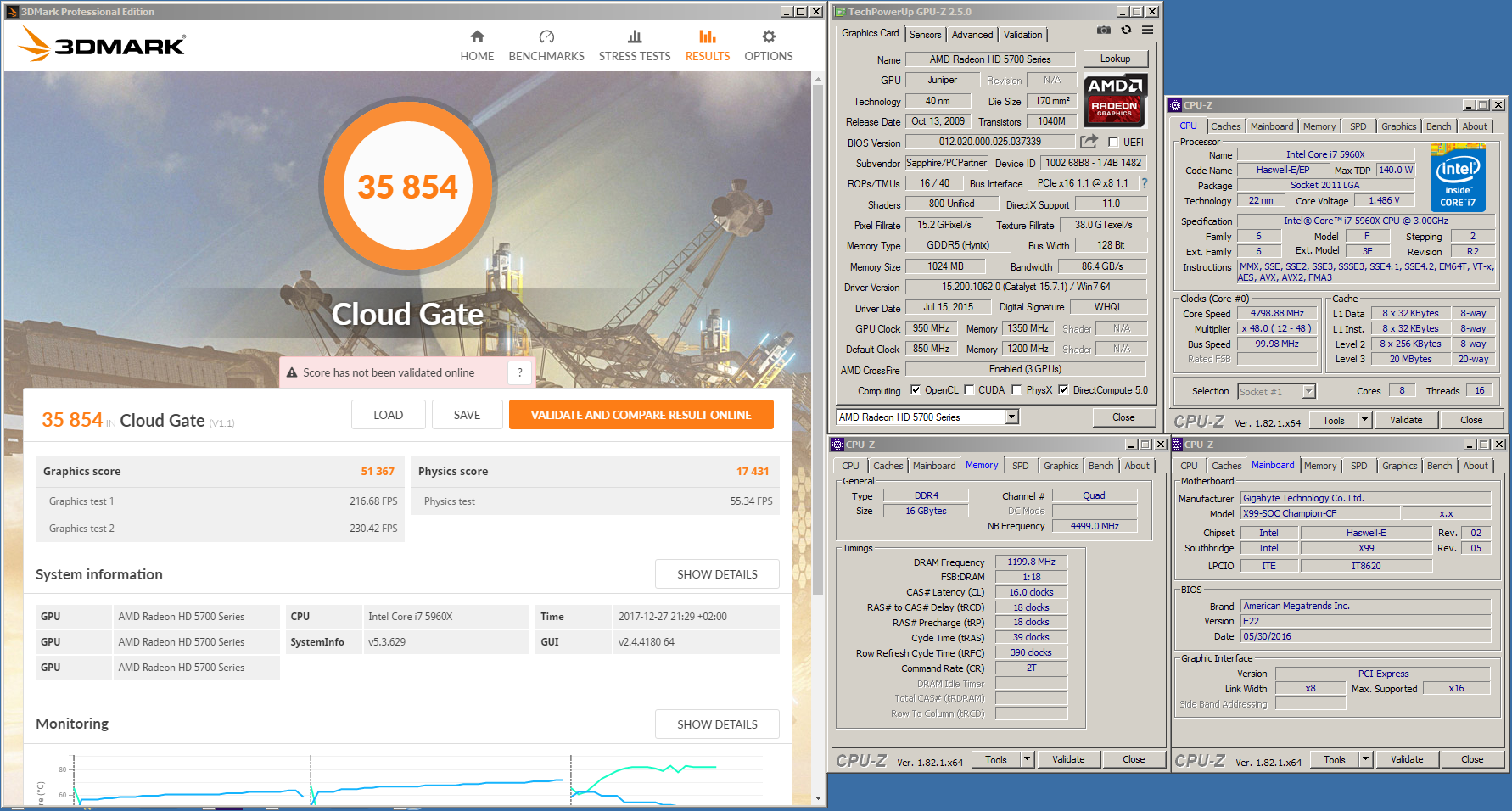
Task: Click Graphics score value 51 367
Action: point(378,471)
